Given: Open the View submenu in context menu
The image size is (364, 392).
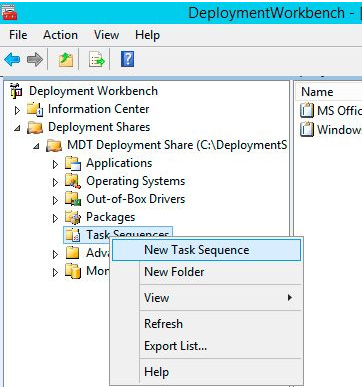Looking at the screenshot, I should [206, 298].
